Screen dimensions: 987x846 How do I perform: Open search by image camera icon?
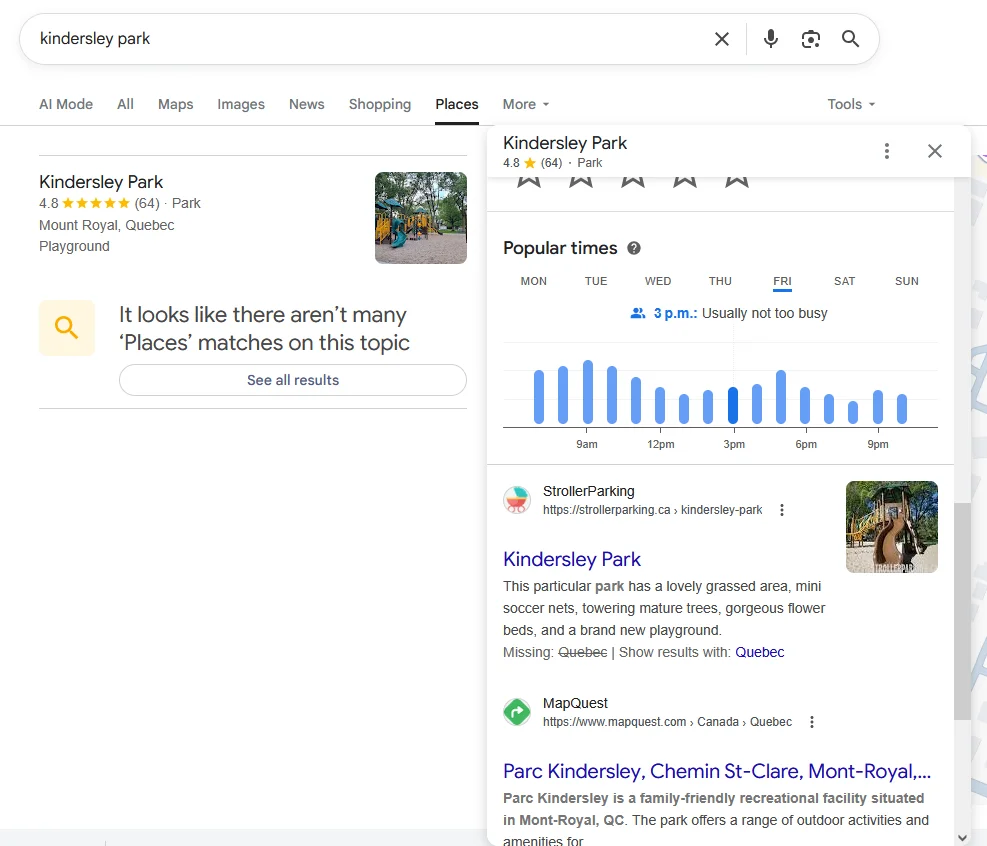click(811, 39)
